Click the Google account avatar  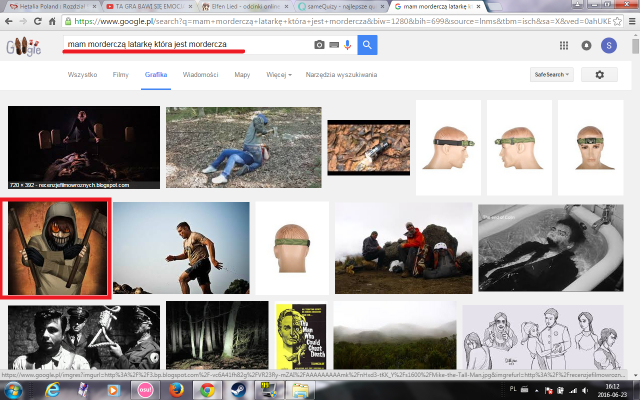[609, 45]
